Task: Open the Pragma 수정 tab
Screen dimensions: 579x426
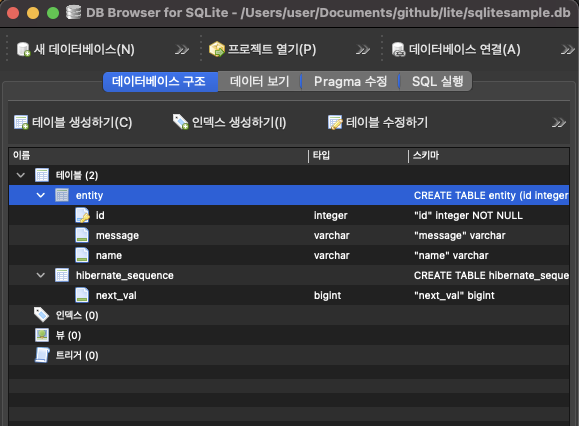Action: [x=350, y=82]
